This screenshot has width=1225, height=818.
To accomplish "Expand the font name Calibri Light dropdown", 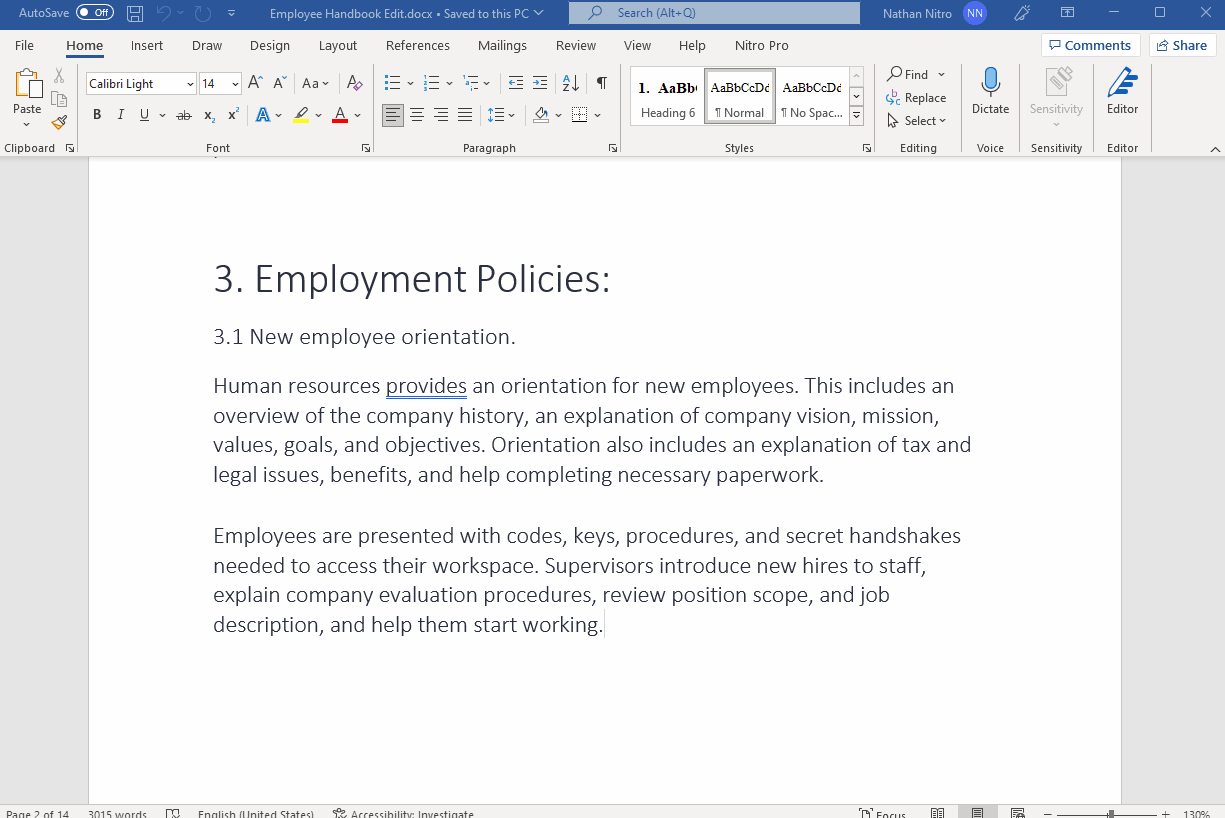I will pyautogui.click(x=189, y=84).
